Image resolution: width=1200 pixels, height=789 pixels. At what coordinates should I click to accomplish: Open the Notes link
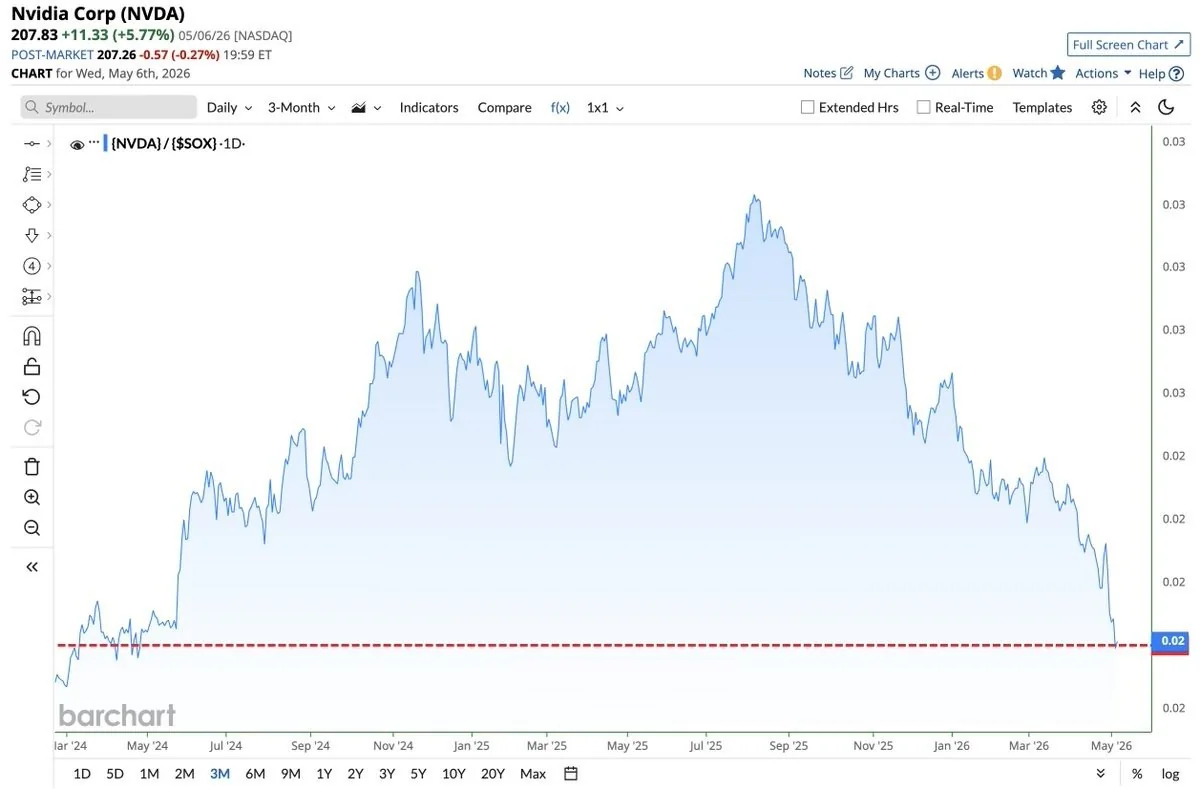(x=819, y=73)
